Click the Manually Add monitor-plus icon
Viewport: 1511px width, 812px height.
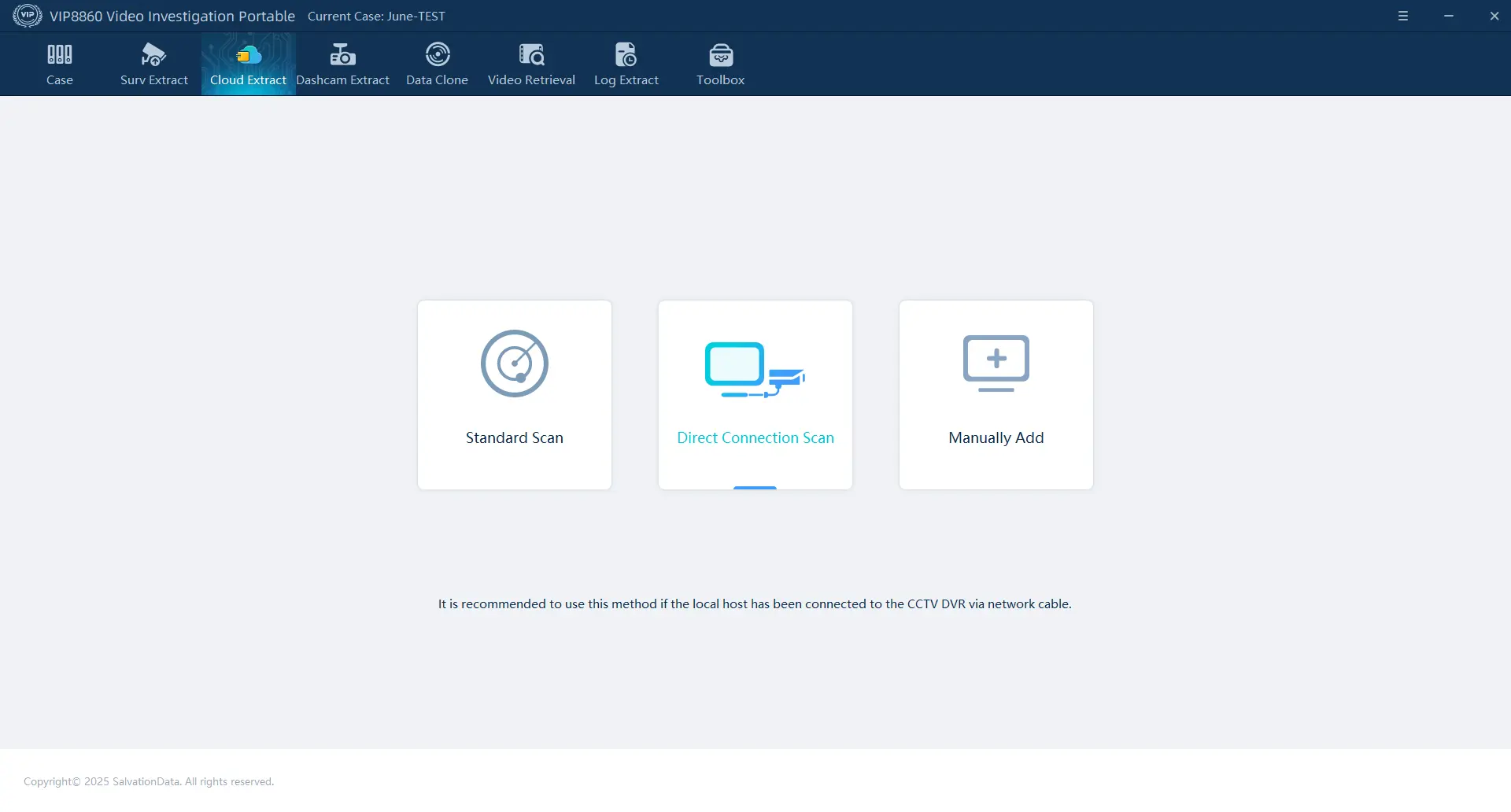(996, 363)
